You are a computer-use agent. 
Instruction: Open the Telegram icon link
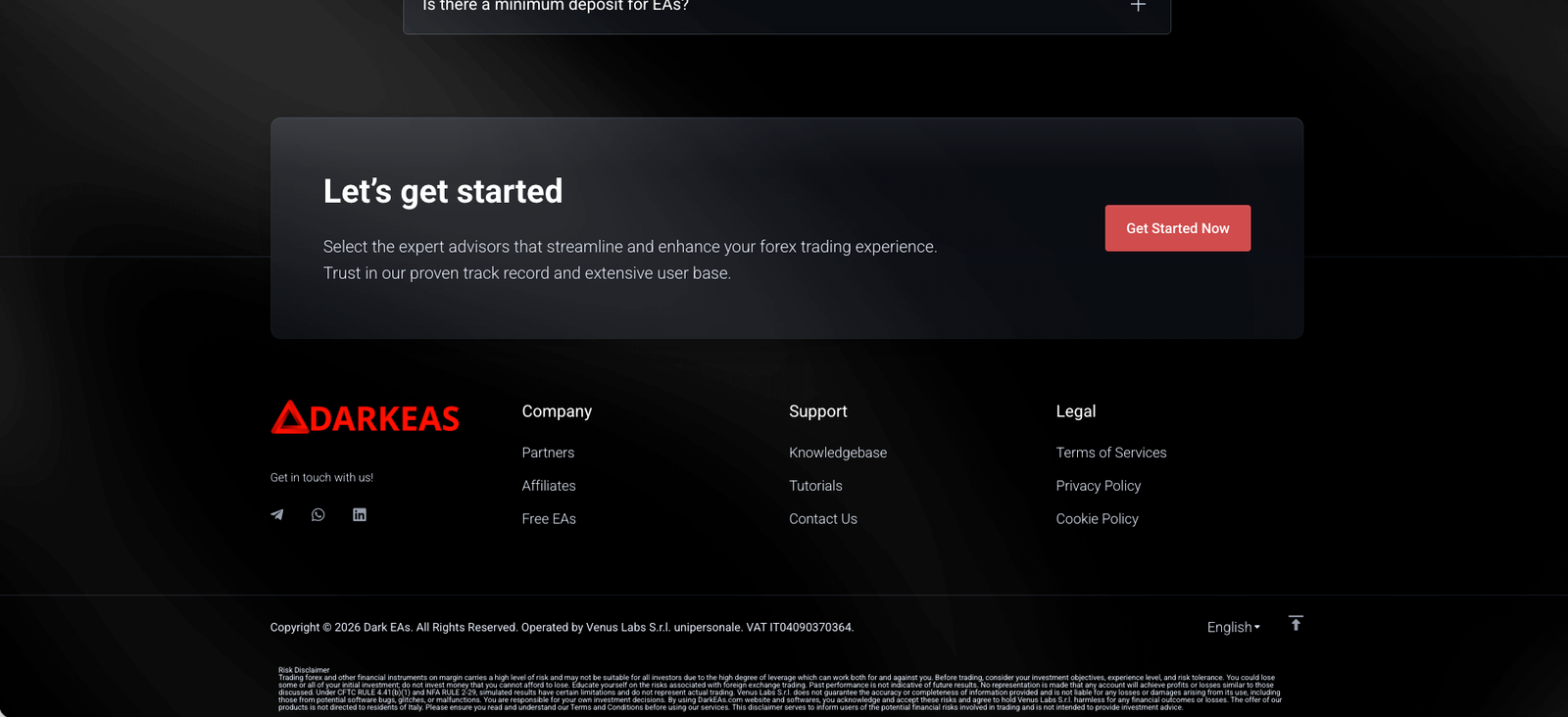pyautogui.click(x=277, y=514)
